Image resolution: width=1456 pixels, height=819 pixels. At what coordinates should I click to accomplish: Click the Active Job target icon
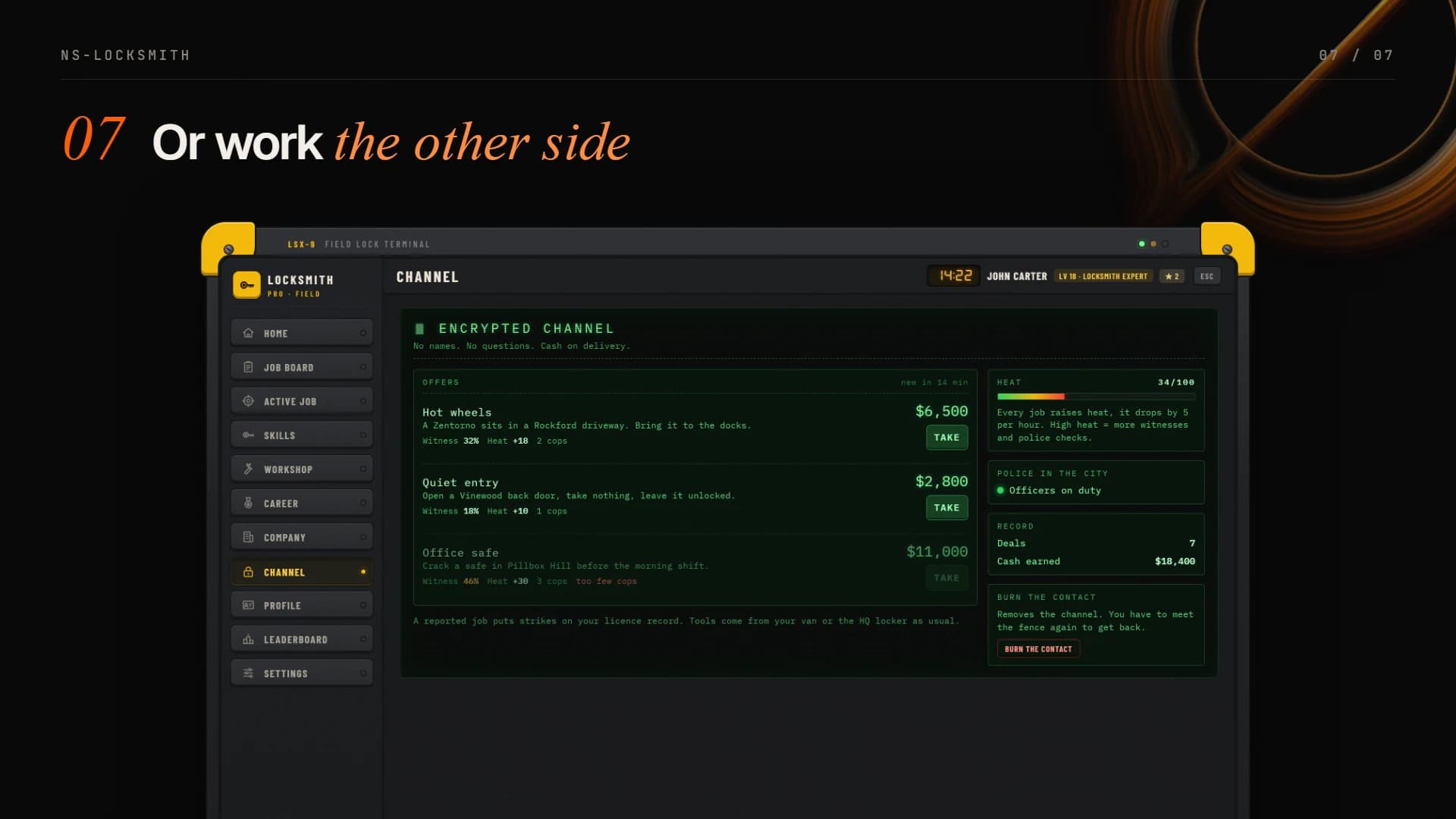248,401
